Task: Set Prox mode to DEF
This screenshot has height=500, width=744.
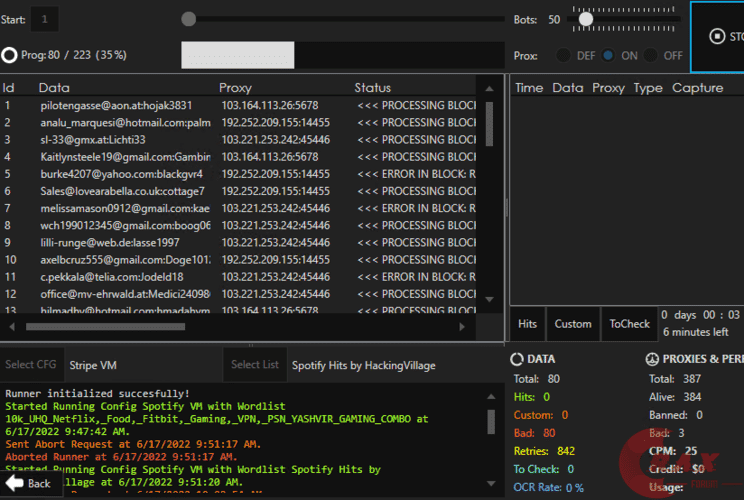Action: [564, 56]
